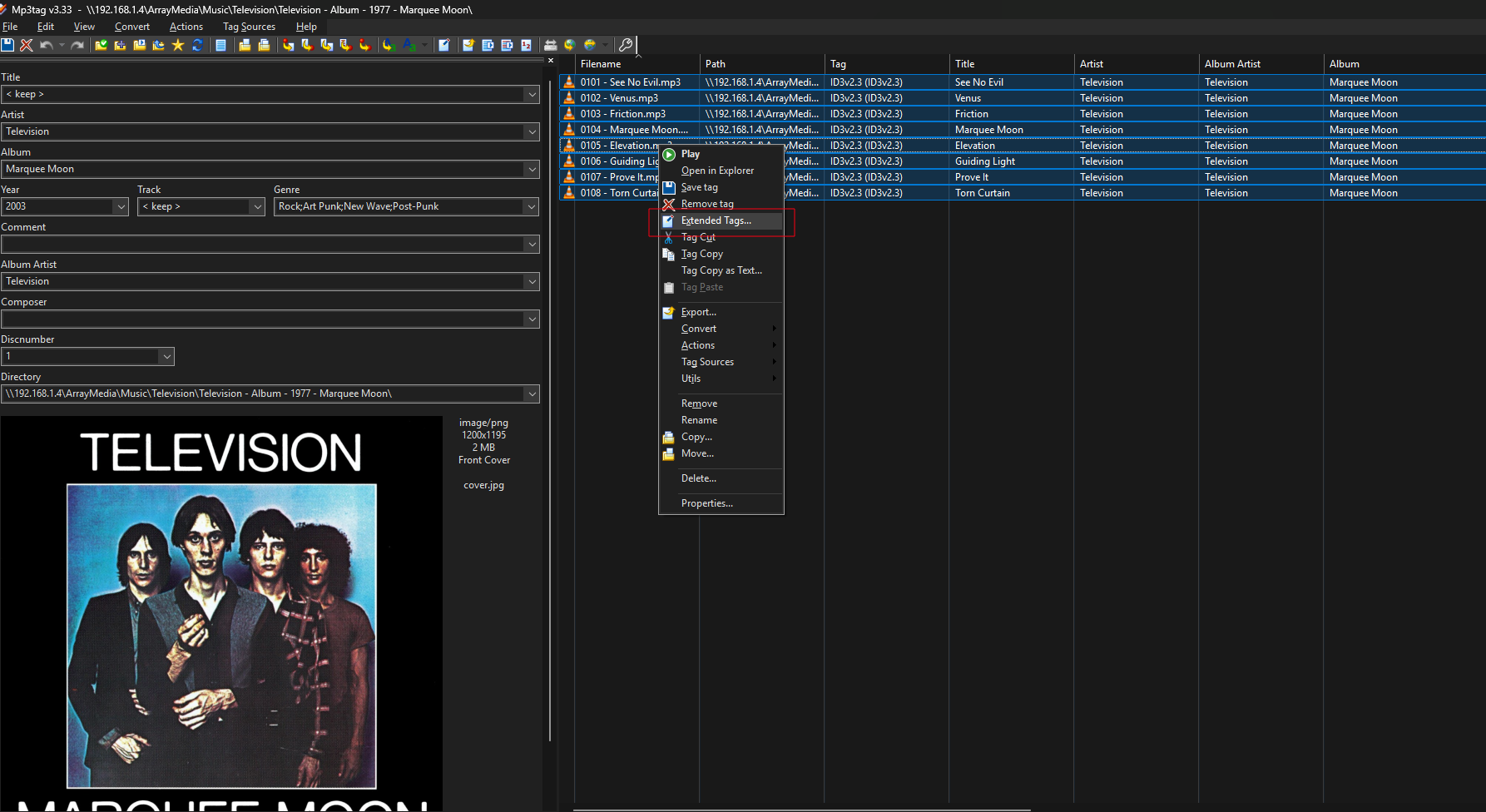1486x812 pixels.
Task: Click the Save tag toolbar icon
Action: point(7,45)
